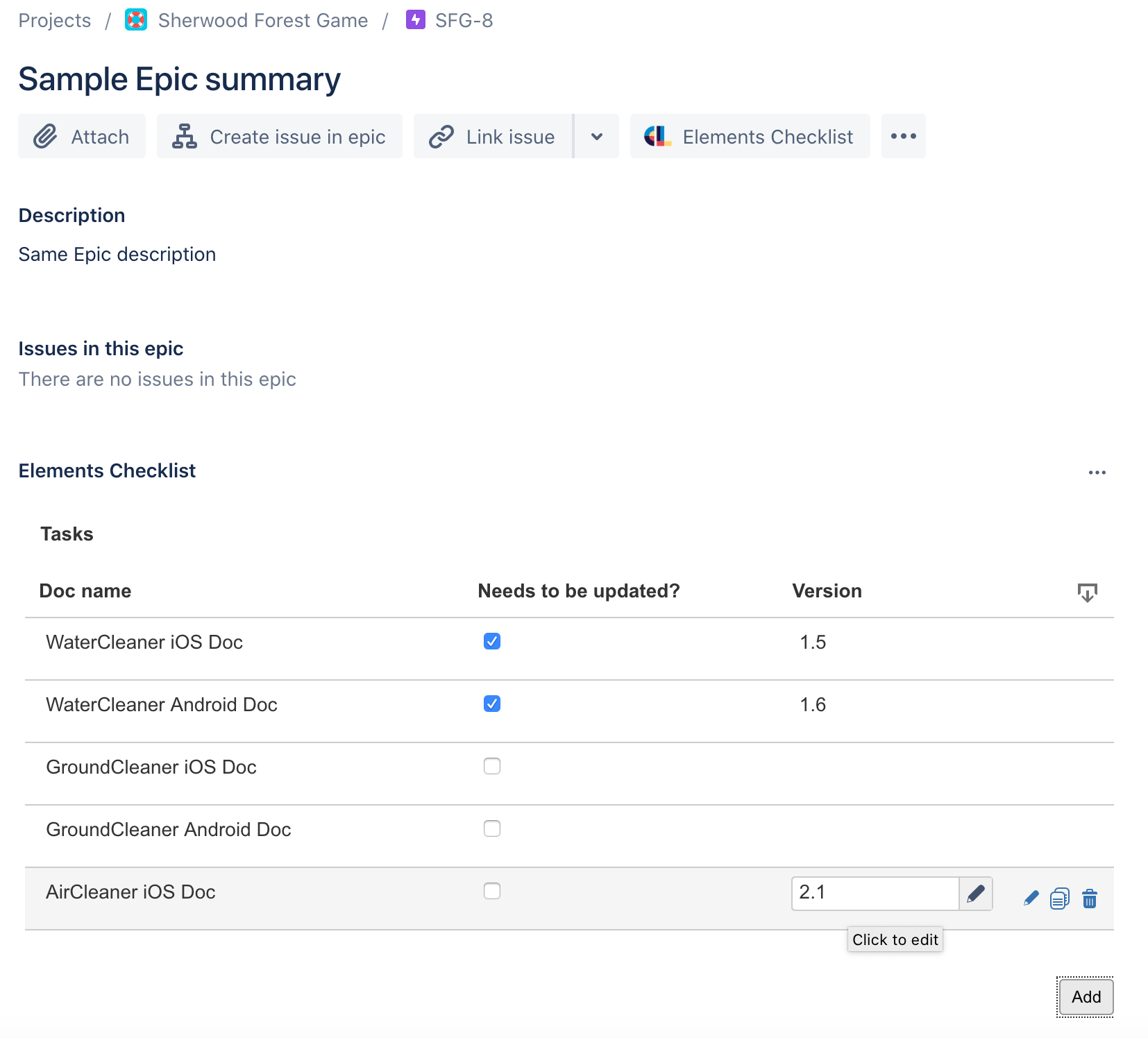Click the Add button
Viewport: 1148px width, 1038px height.
coord(1085,997)
